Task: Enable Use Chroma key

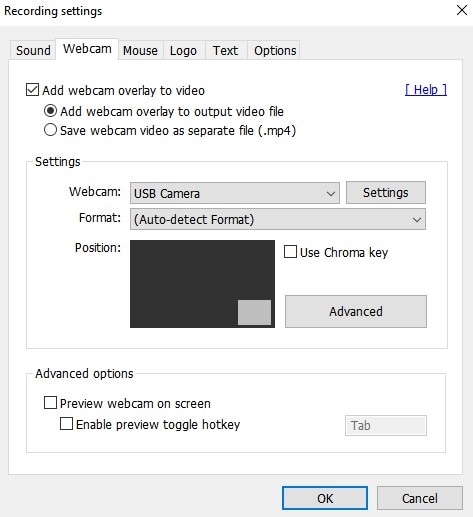Action: point(290,252)
